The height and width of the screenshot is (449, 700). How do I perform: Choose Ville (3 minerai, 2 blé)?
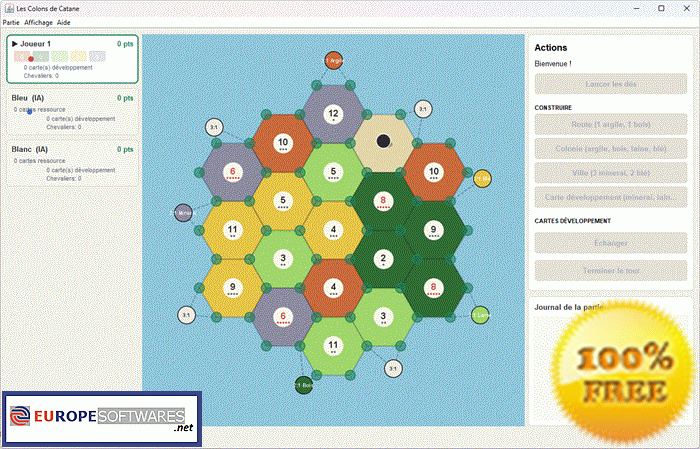[611, 173]
